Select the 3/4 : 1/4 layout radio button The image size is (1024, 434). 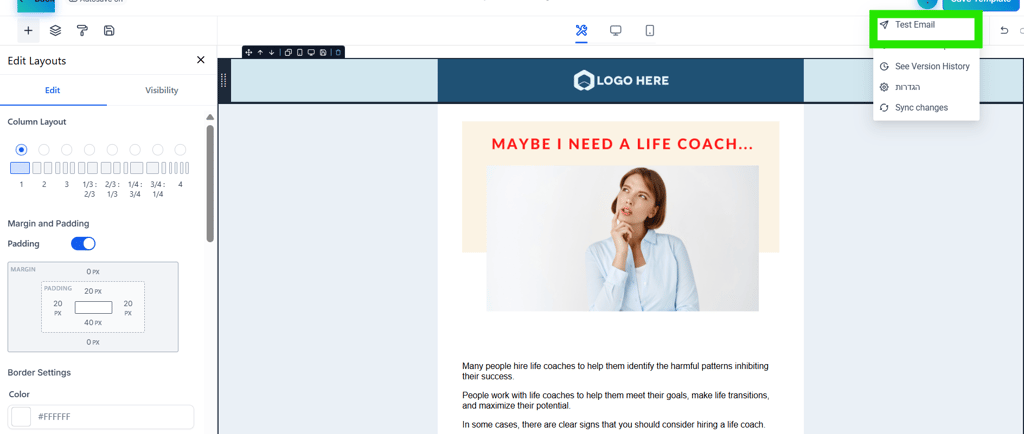157,149
